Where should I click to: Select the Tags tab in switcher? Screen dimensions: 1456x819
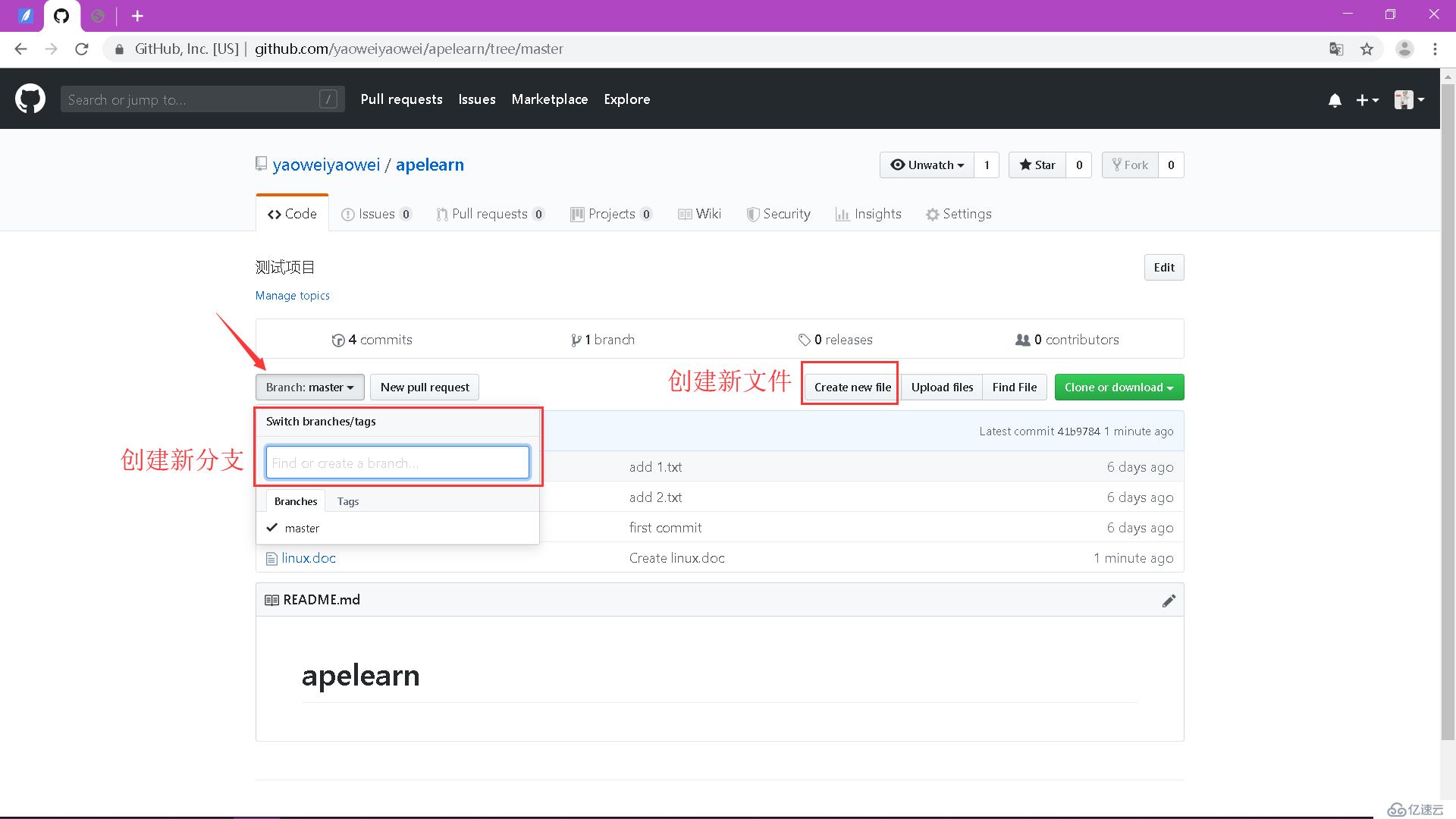tap(348, 501)
